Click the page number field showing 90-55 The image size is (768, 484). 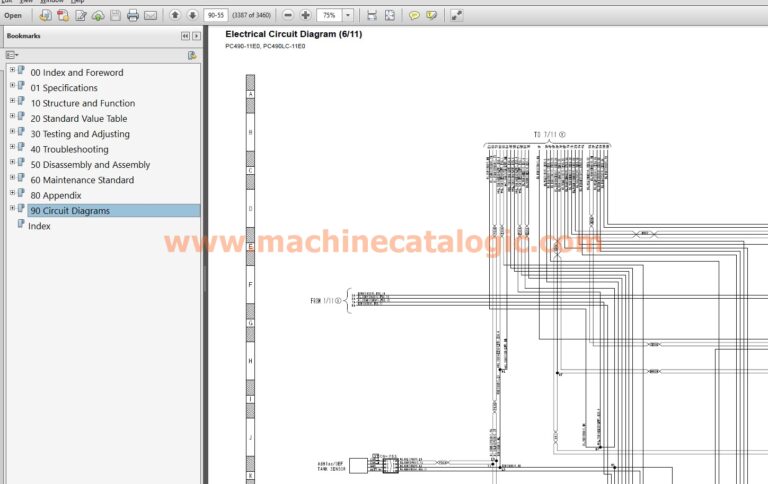coord(216,15)
